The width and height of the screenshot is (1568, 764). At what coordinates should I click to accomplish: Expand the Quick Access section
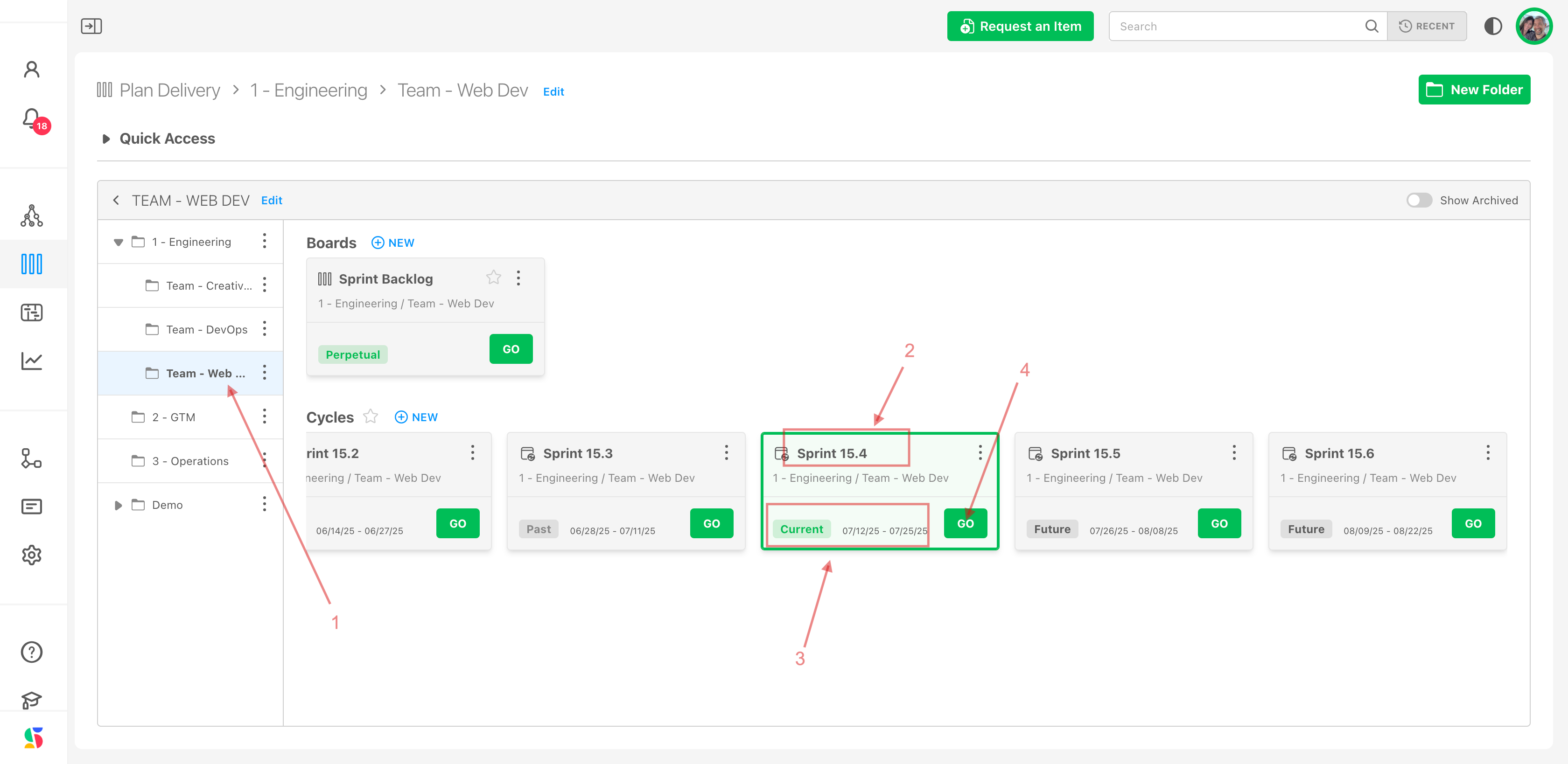(106, 139)
